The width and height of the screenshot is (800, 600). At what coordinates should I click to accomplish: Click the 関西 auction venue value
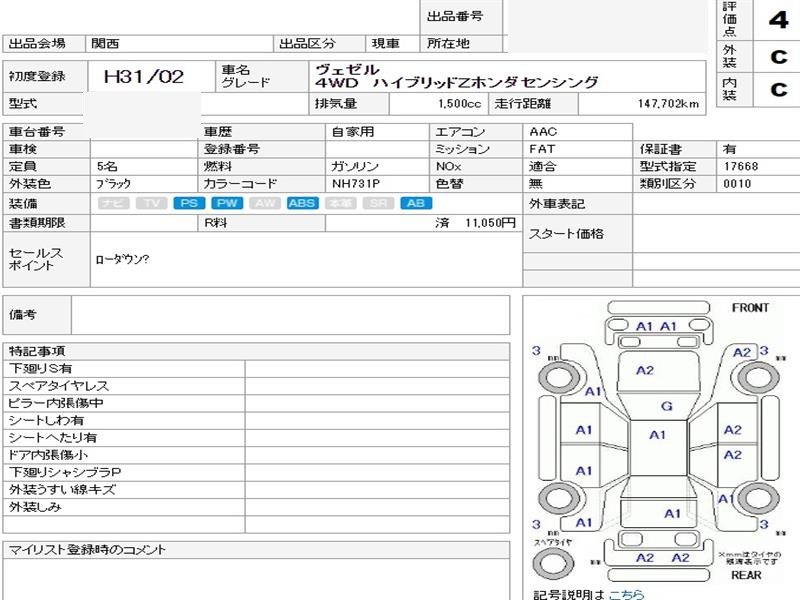coord(105,43)
